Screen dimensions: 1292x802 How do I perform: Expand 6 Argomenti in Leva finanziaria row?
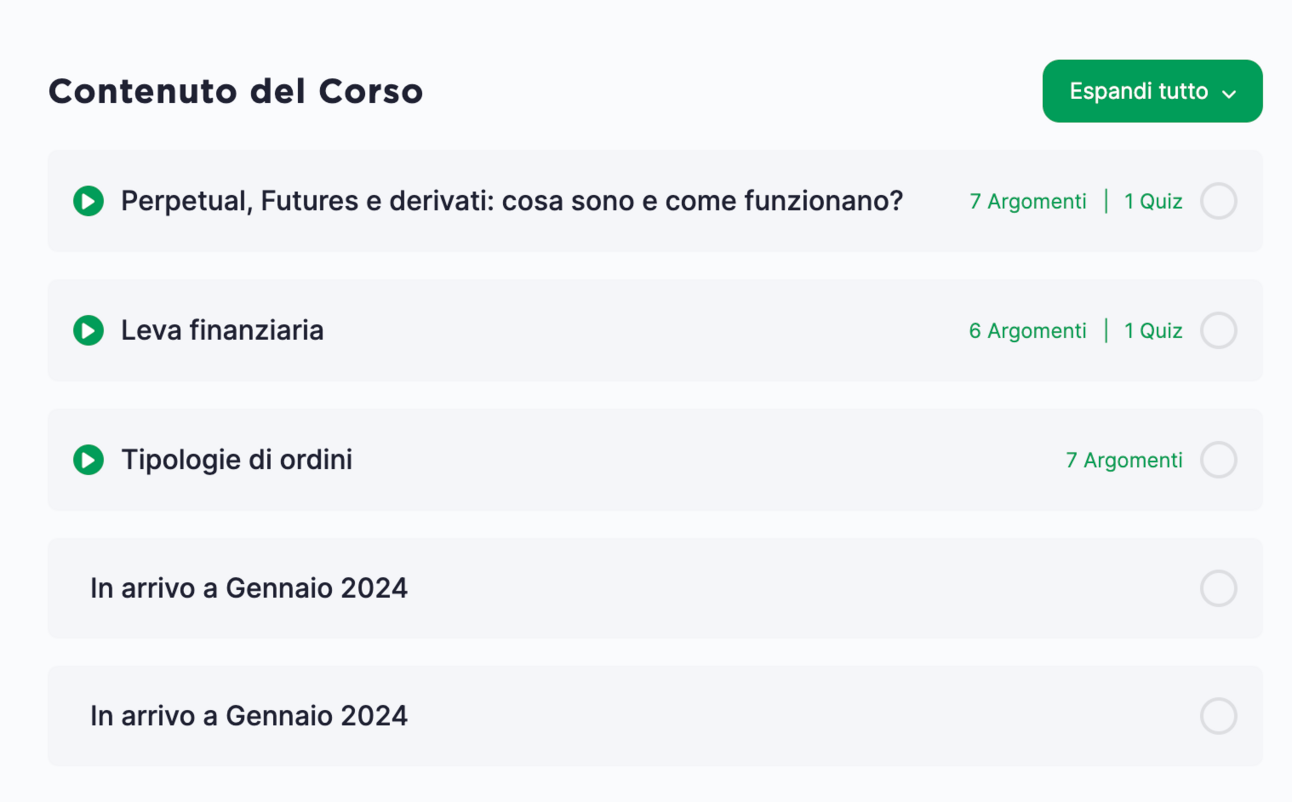tap(1027, 331)
